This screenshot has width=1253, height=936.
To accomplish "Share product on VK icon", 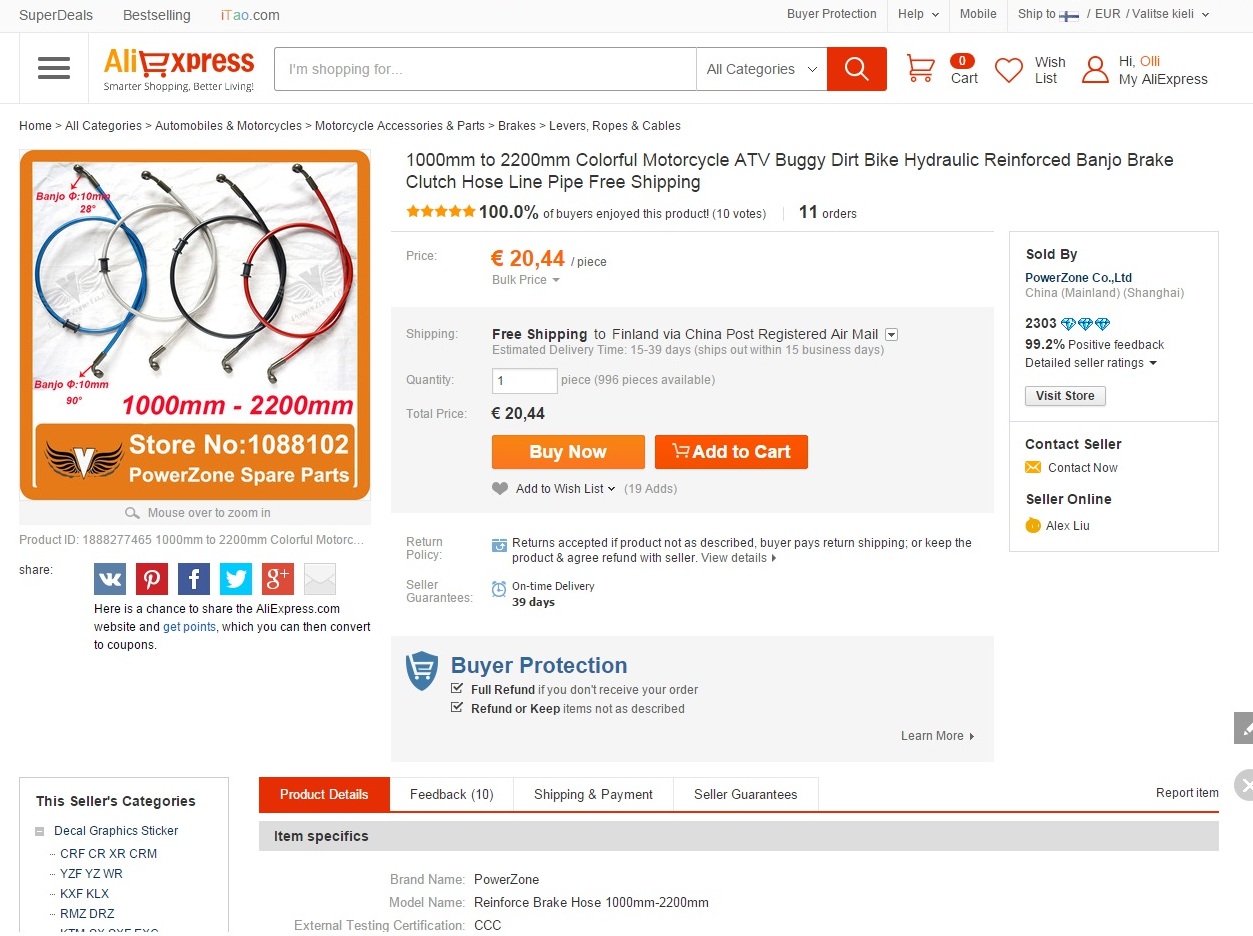I will [110, 579].
